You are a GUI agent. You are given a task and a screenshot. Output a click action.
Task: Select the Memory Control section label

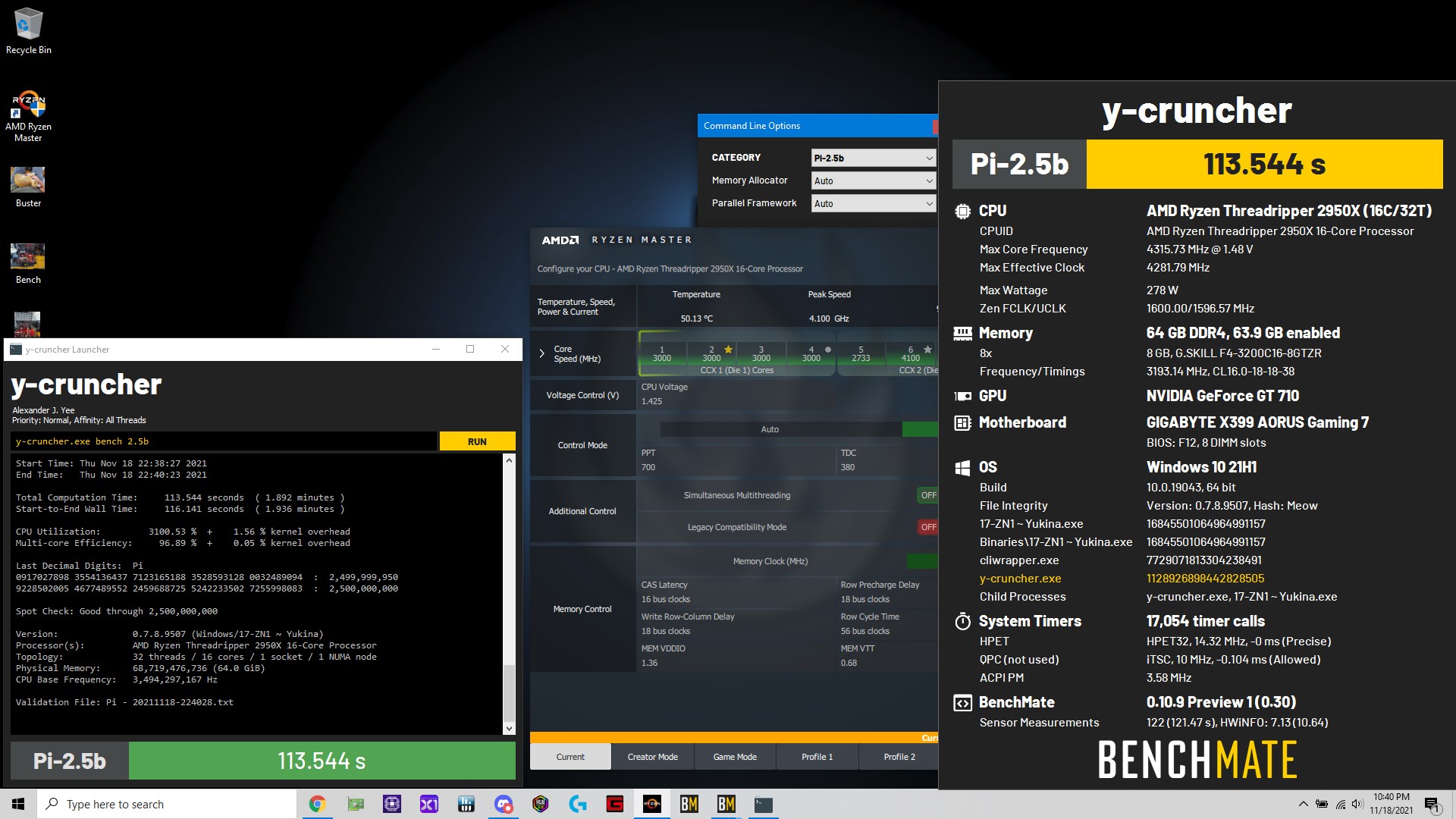tap(582, 609)
